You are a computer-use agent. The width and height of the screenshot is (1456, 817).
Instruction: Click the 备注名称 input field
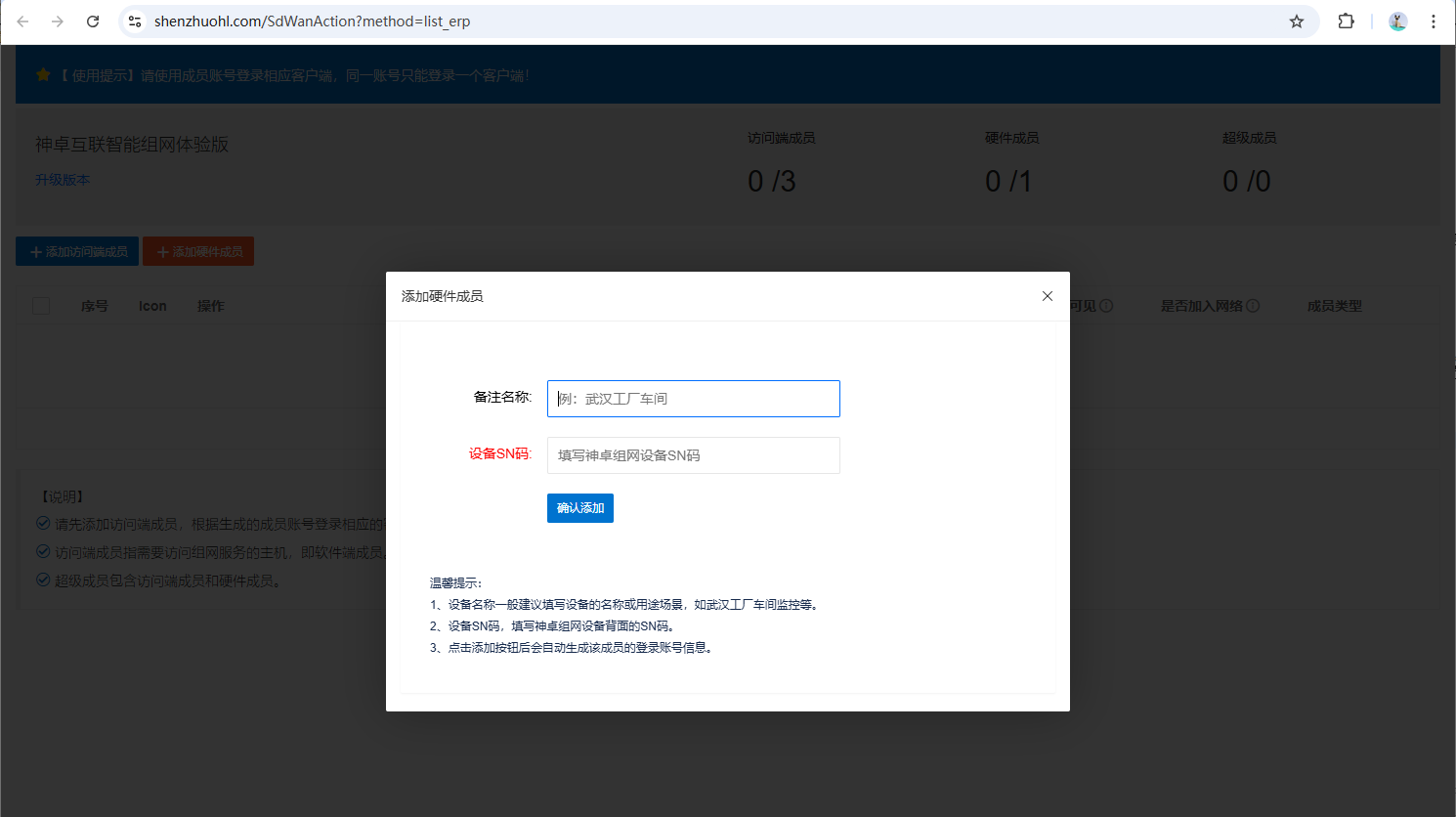click(x=693, y=399)
